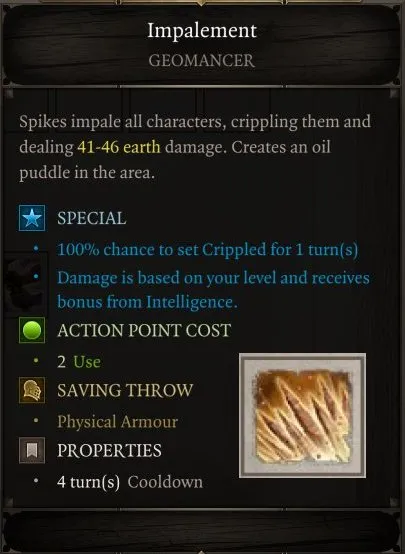Click the GEOMANCER school label
The image size is (405, 554).
(201, 60)
